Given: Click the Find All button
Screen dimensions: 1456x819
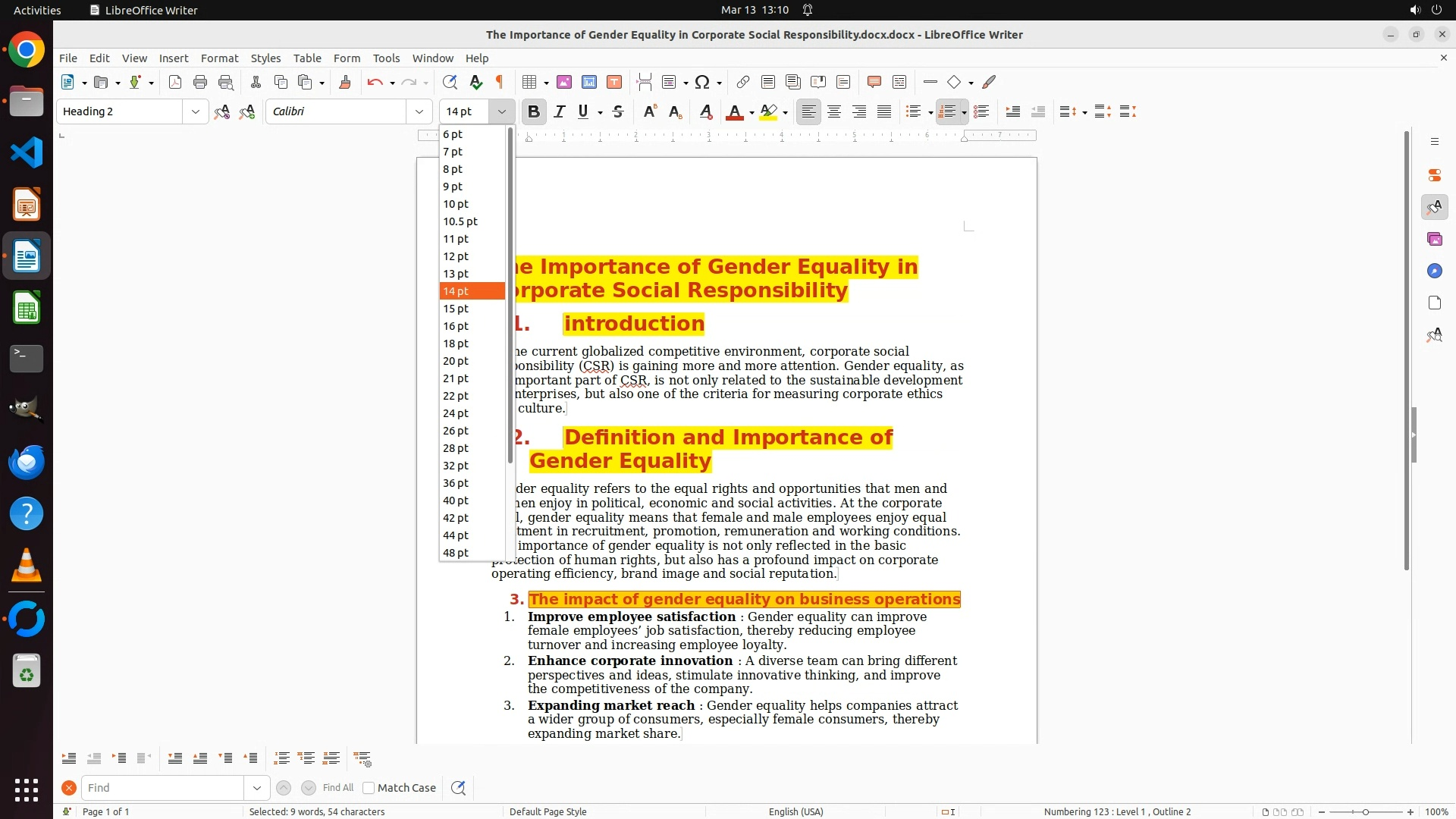Looking at the screenshot, I should click(337, 788).
